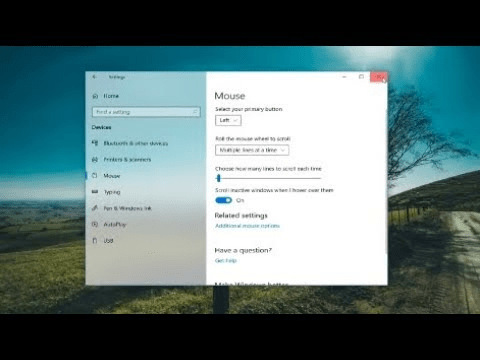480x360 pixels.
Task: Go back using the Settings back arrow
Action: coord(95,77)
